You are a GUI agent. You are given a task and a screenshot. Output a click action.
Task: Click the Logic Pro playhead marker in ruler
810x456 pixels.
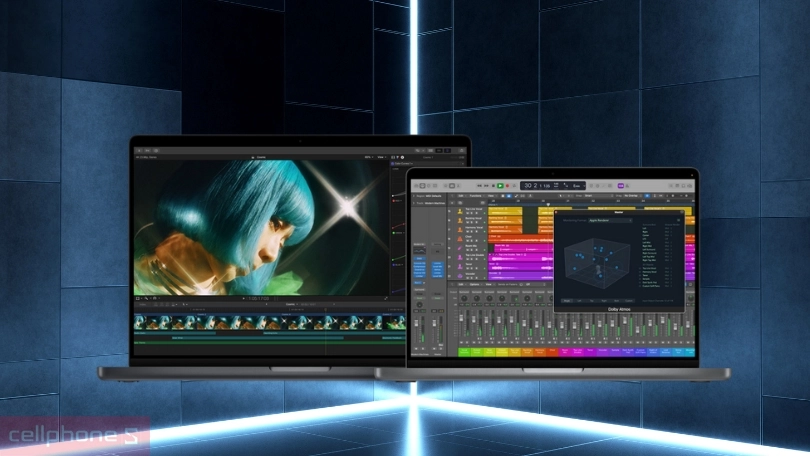548,205
